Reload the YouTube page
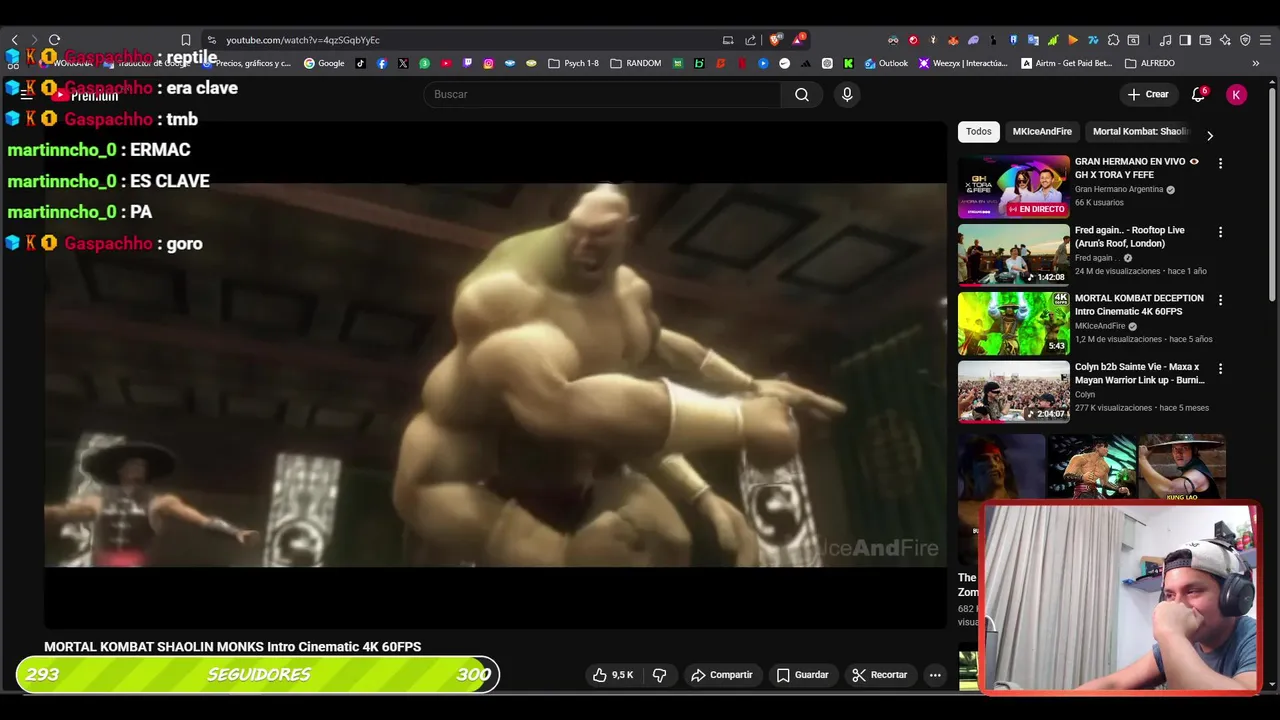This screenshot has height=720, width=1280. [x=54, y=40]
